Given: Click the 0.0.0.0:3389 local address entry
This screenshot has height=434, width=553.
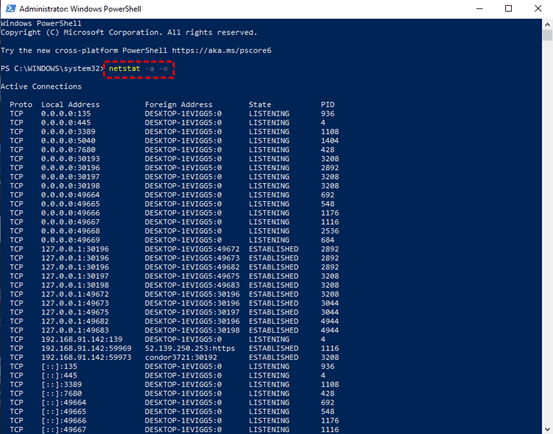Looking at the screenshot, I should (x=68, y=132).
